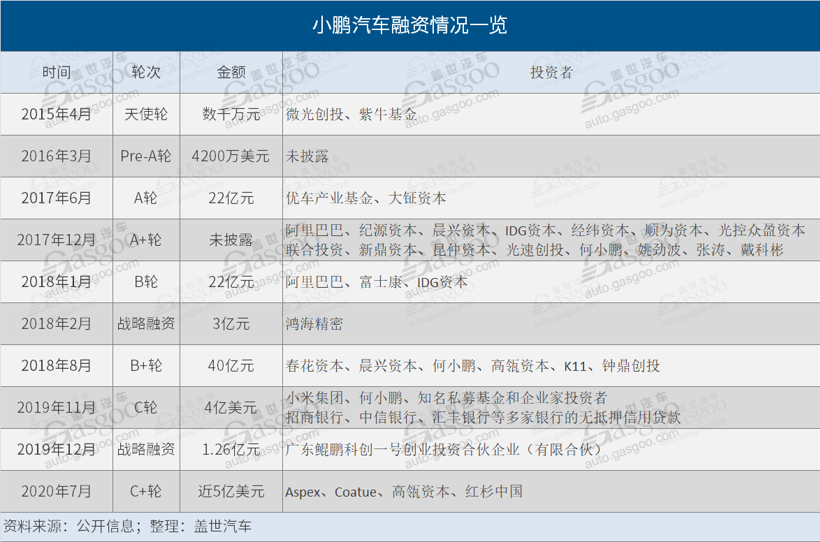This screenshot has height=542, width=820.
Task: Click the 2020年7月 date cell
Action: coord(56,491)
